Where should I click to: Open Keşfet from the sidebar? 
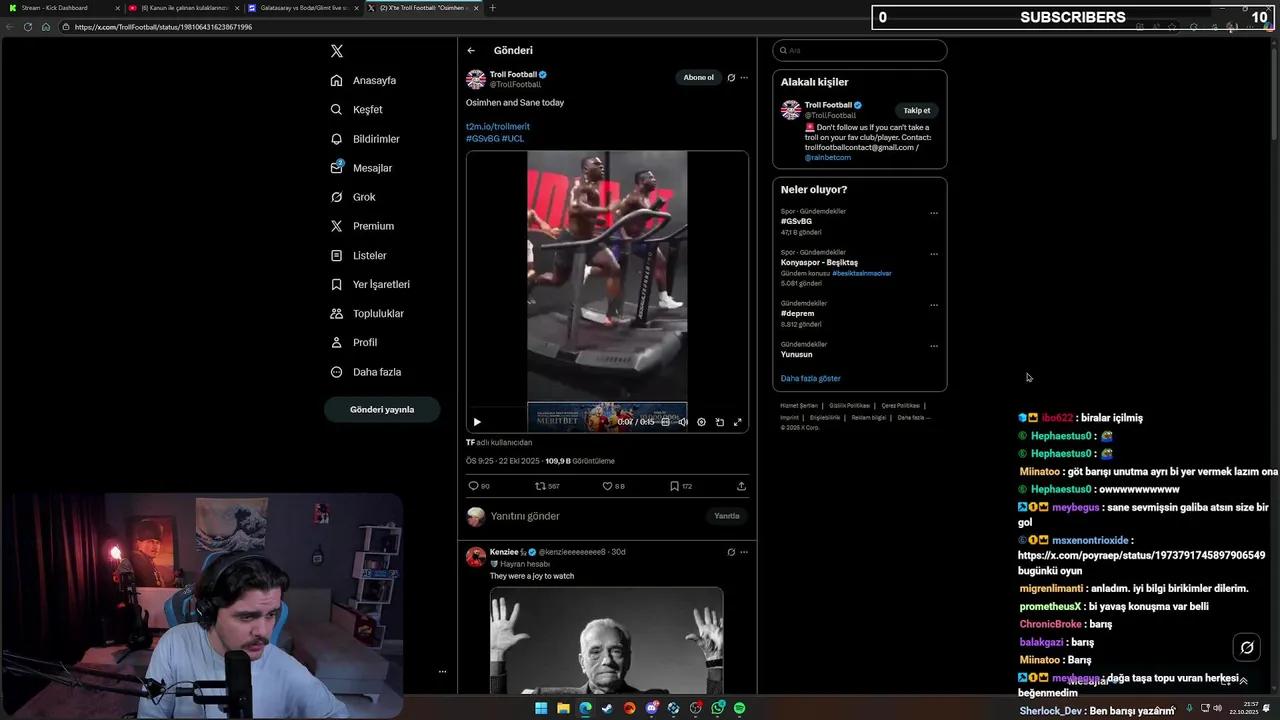coord(357,109)
